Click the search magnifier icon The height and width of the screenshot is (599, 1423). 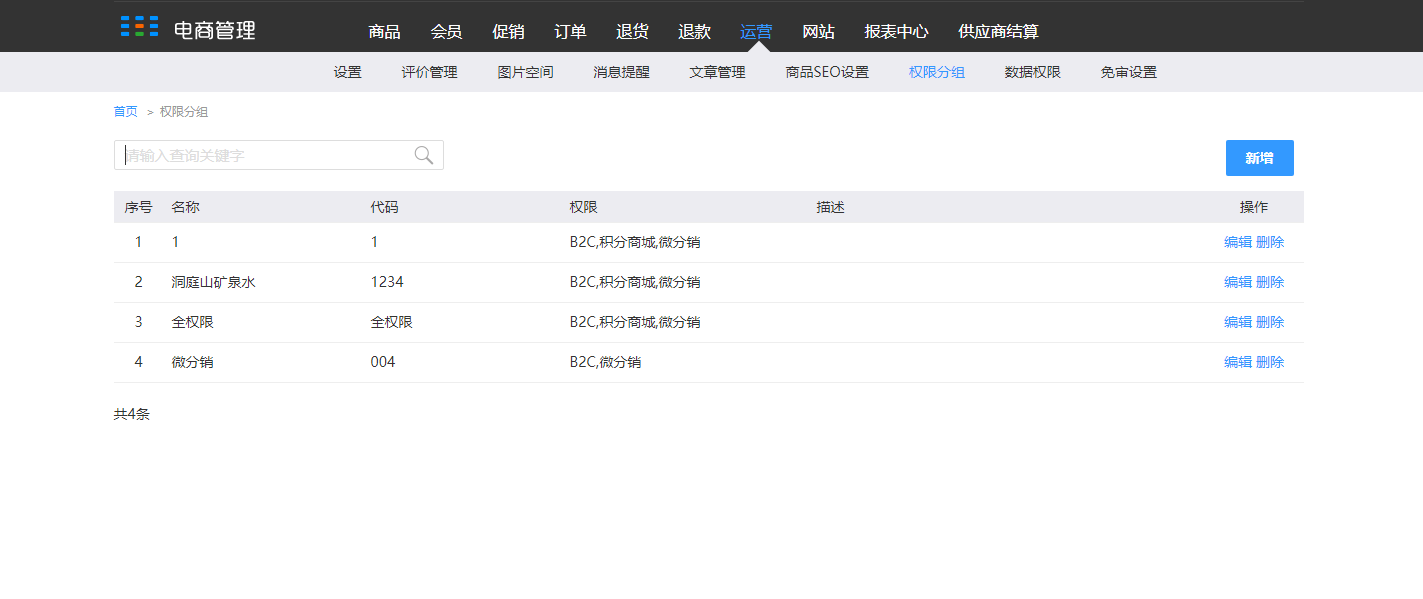(424, 155)
